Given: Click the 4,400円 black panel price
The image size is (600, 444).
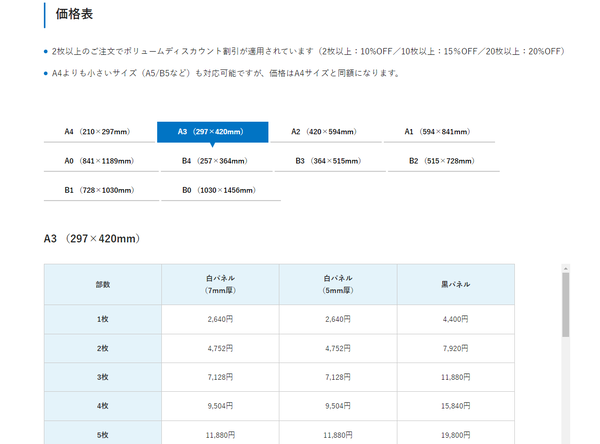Looking at the screenshot, I should click(x=456, y=319).
